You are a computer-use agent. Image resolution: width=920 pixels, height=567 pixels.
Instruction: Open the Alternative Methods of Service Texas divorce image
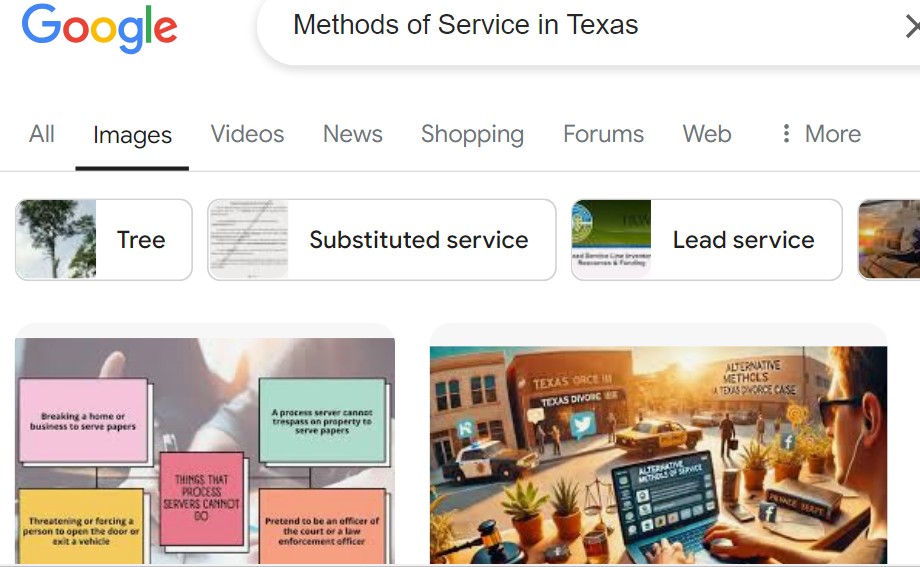tap(658, 455)
